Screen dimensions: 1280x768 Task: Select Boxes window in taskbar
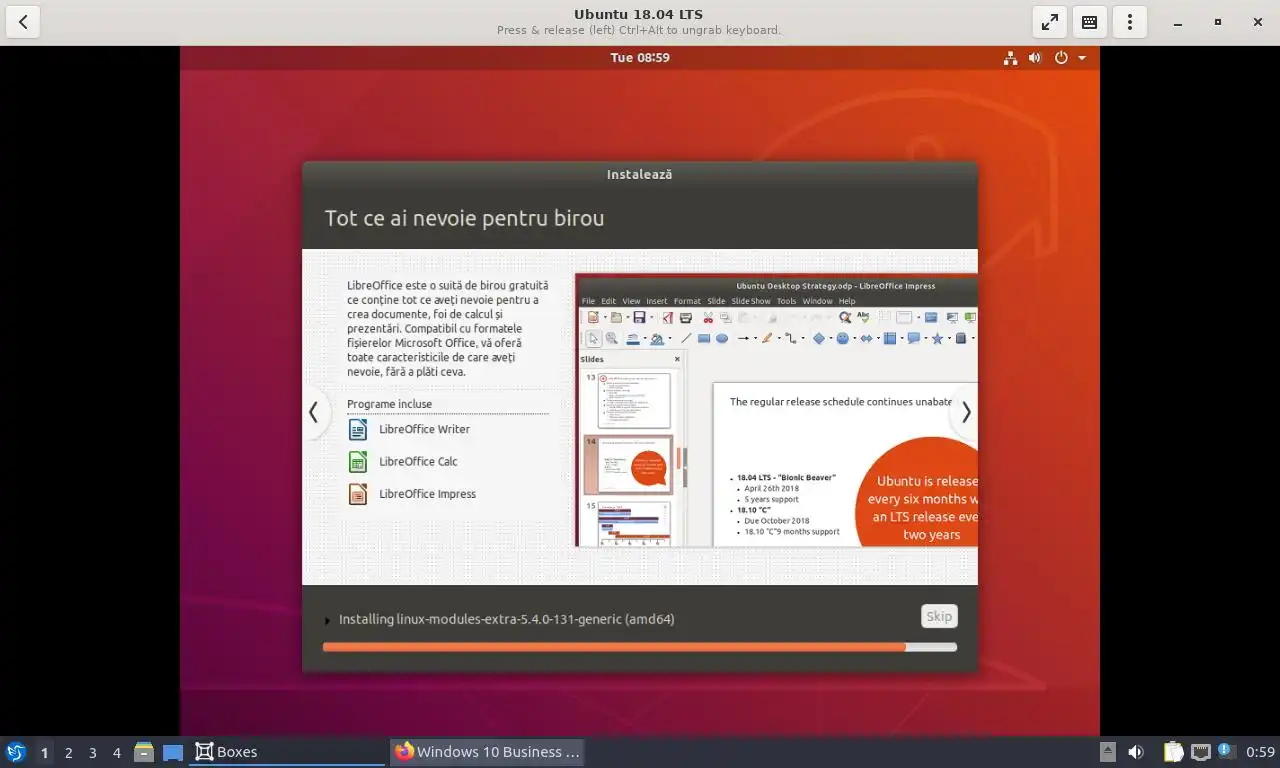[287, 752]
